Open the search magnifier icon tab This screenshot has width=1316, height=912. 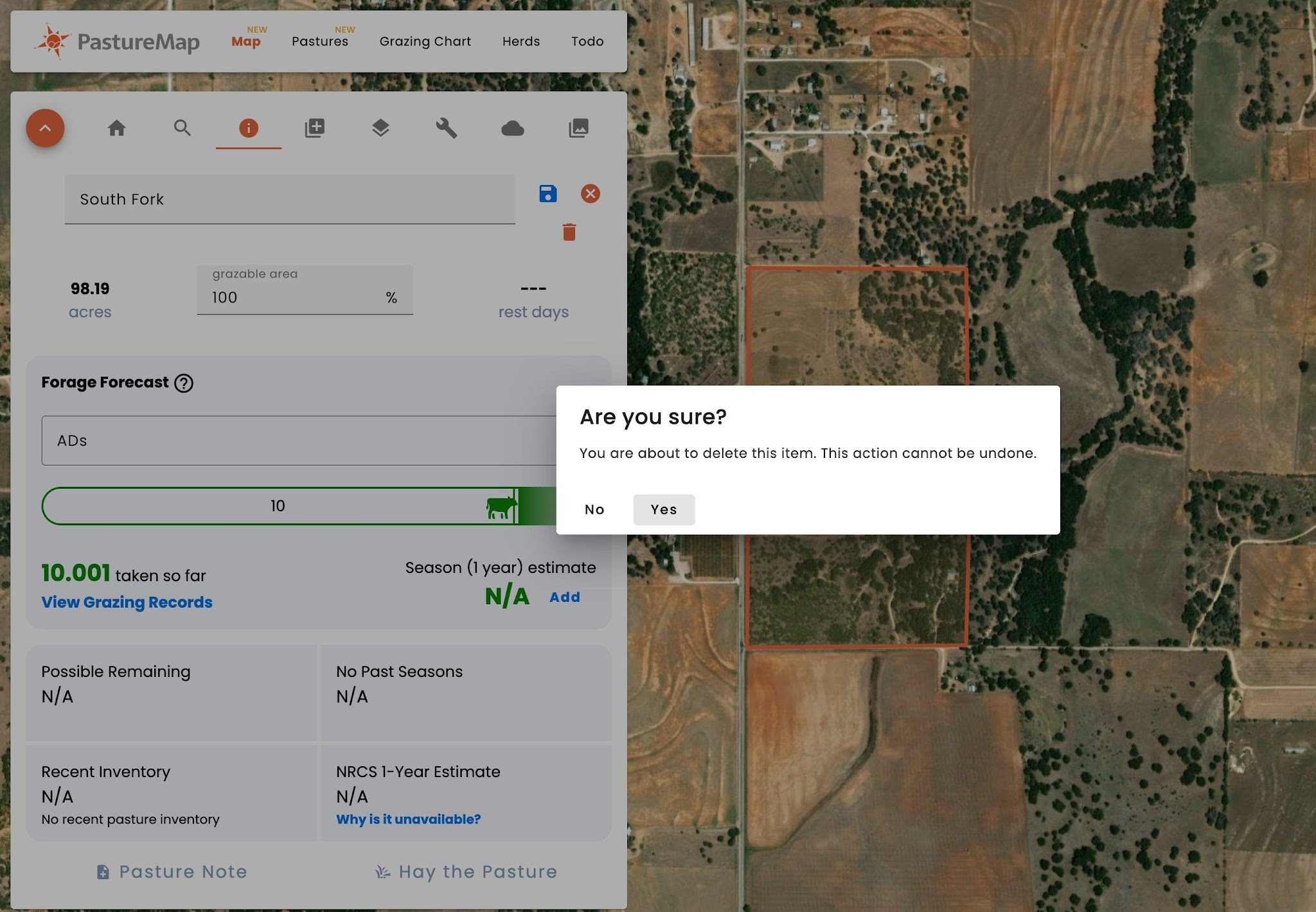182,128
